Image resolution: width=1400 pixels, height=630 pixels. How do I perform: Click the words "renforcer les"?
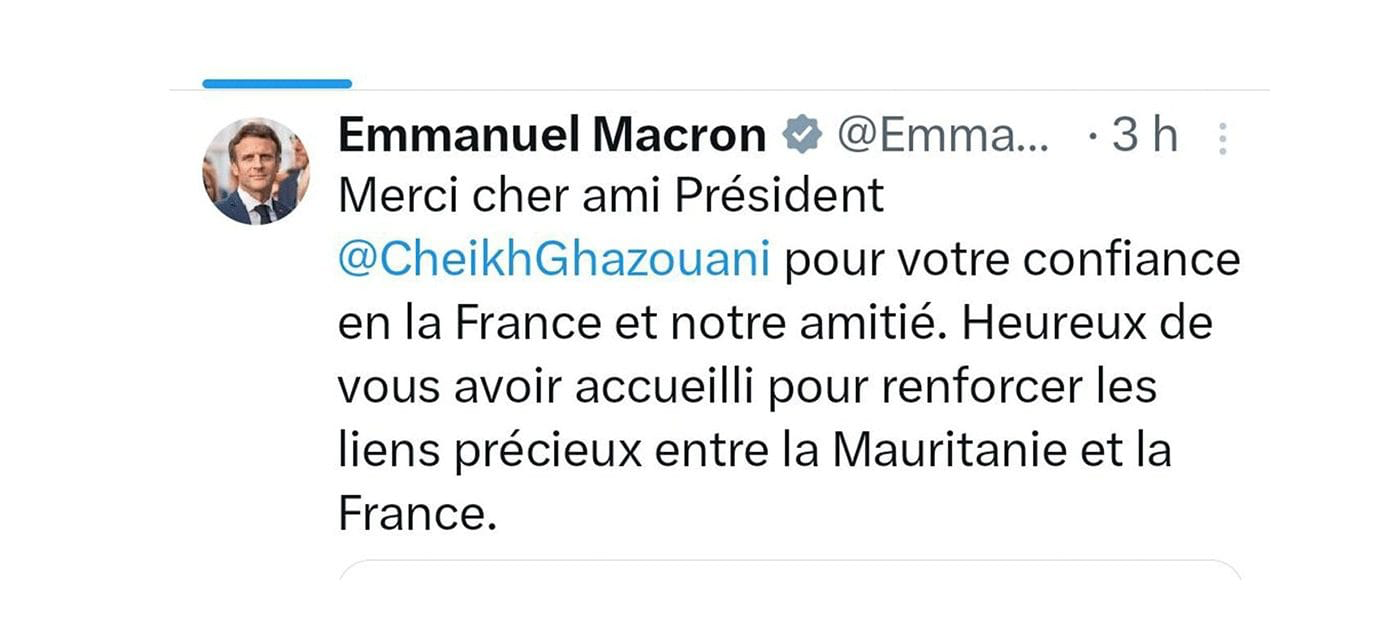(x=1013, y=388)
